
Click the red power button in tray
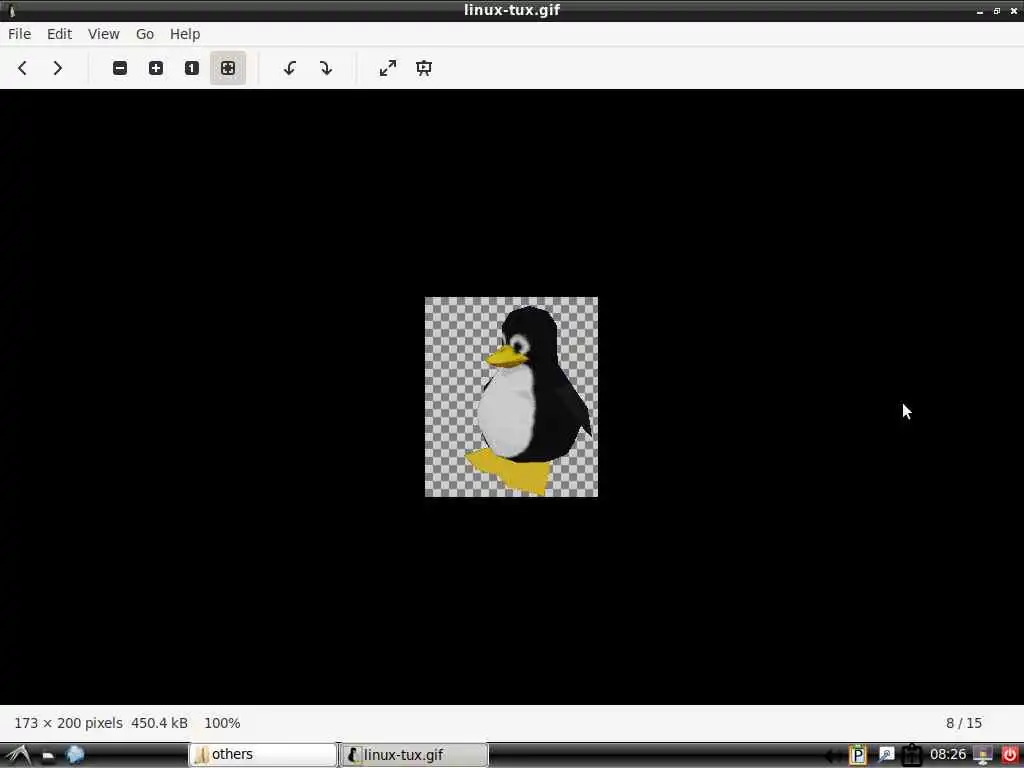pyautogui.click(x=1010, y=756)
